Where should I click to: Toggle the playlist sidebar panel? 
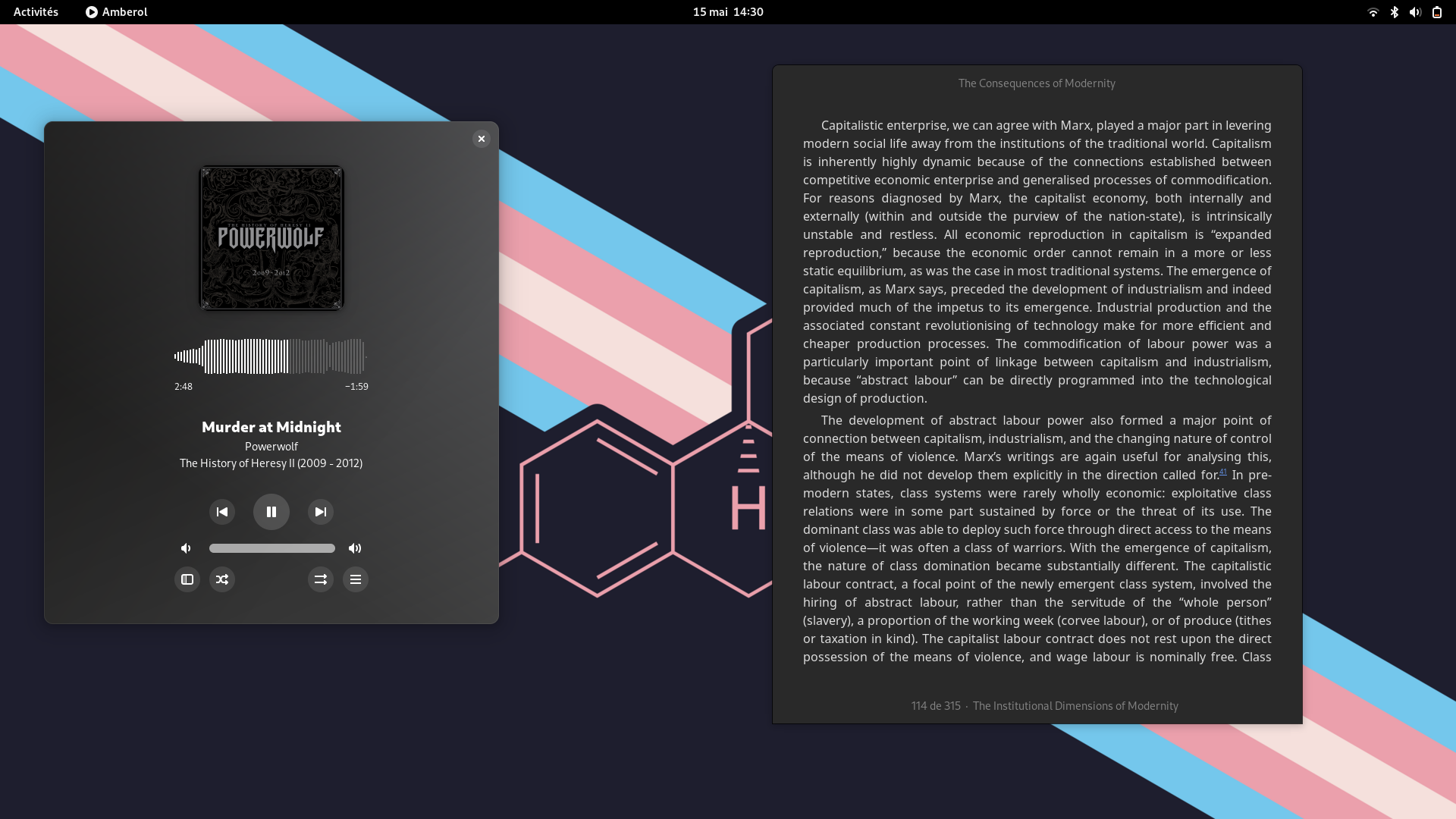tap(187, 579)
